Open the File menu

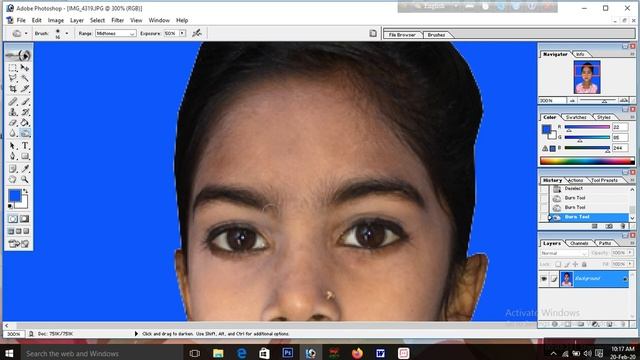coord(21,20)
